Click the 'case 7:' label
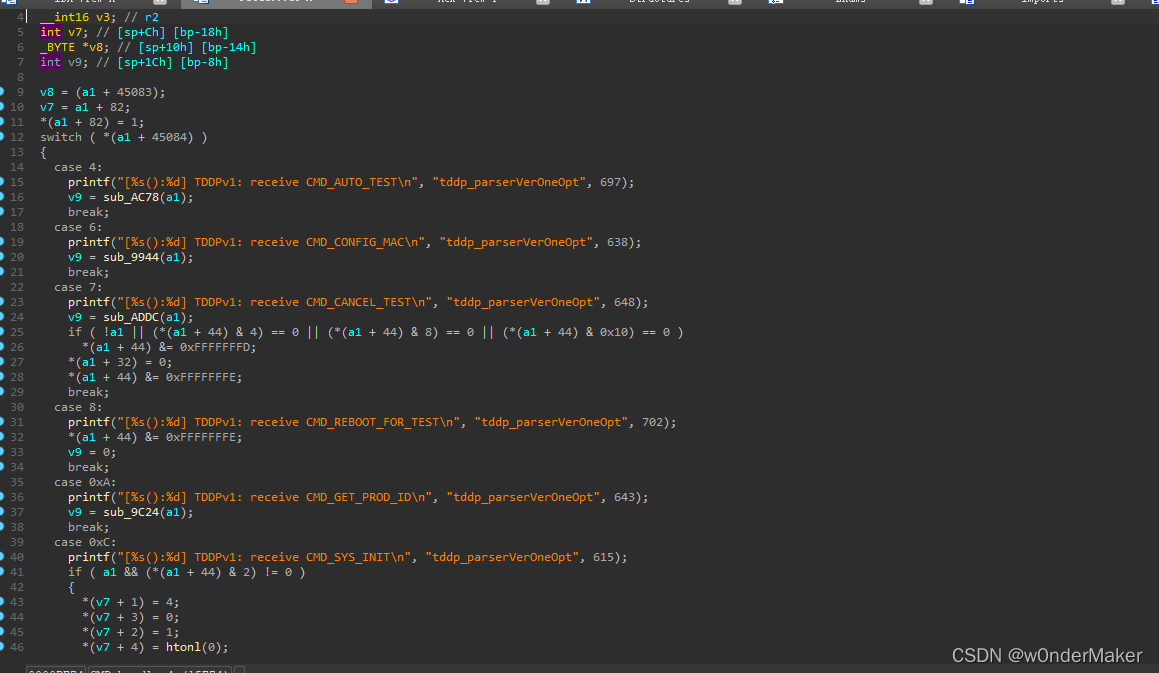The width and height of the screenshot is (1159, 673). point(78,287)
